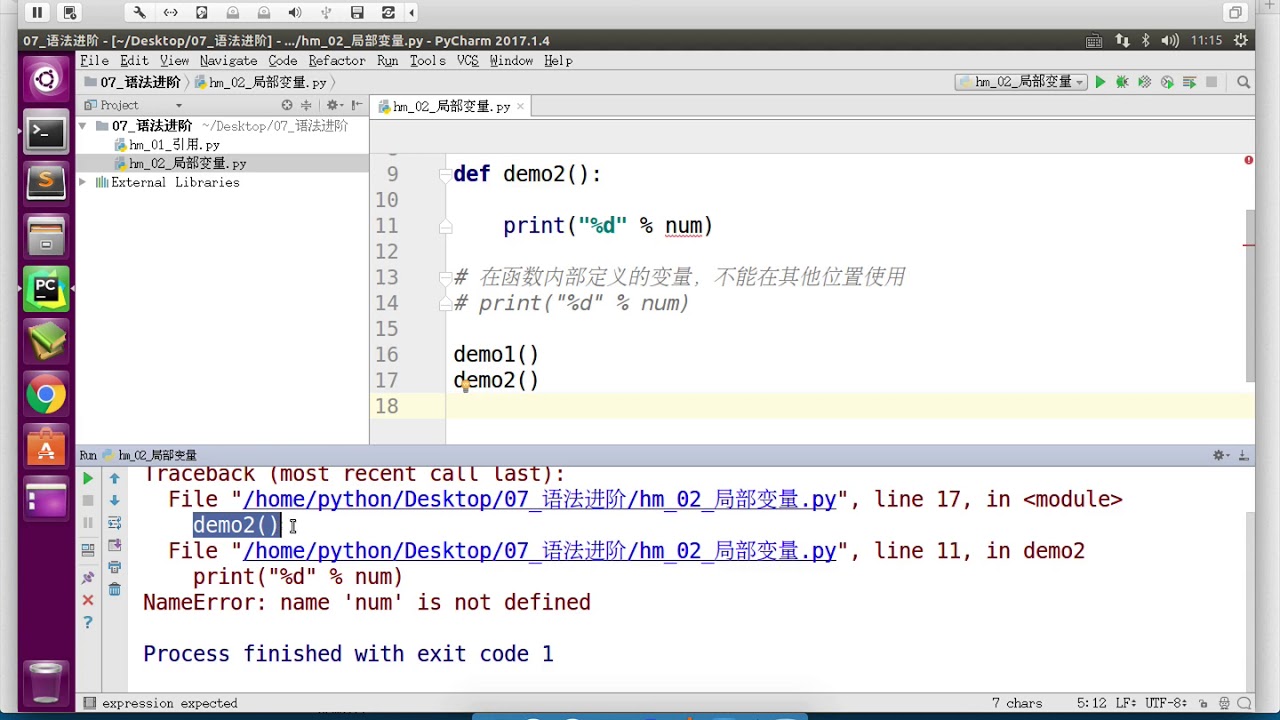Open Project view type dropdown

point(179,105)
